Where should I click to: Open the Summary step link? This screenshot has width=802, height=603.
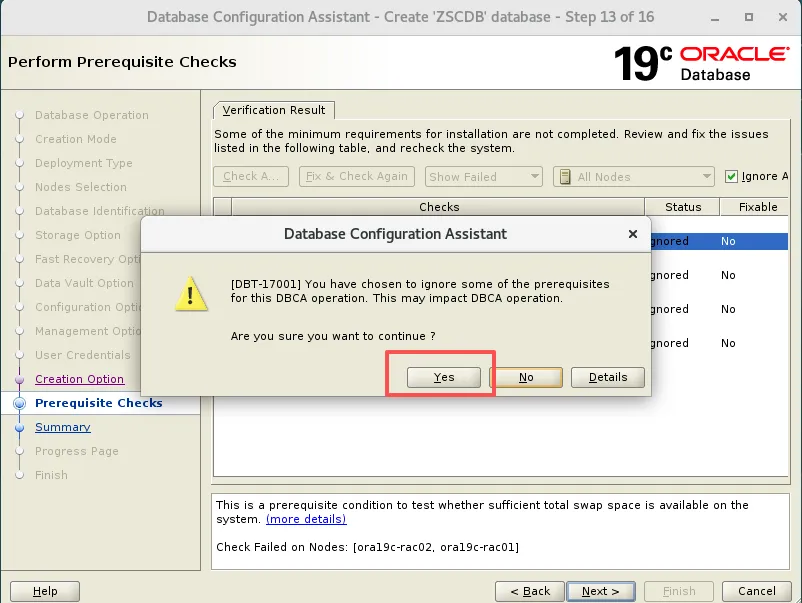point(62,427)
